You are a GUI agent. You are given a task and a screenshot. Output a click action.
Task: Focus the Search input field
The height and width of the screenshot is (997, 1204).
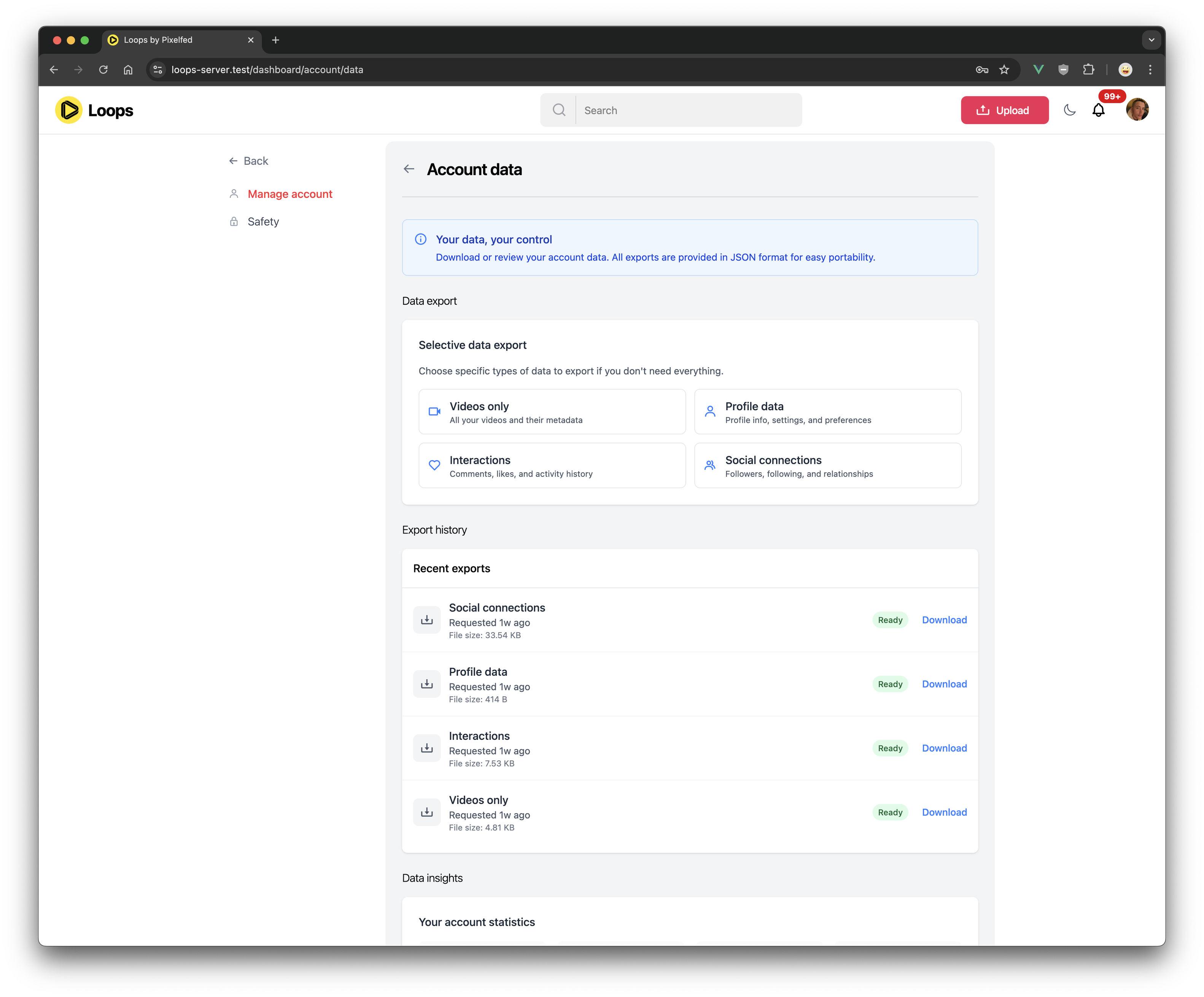[689, 110]
